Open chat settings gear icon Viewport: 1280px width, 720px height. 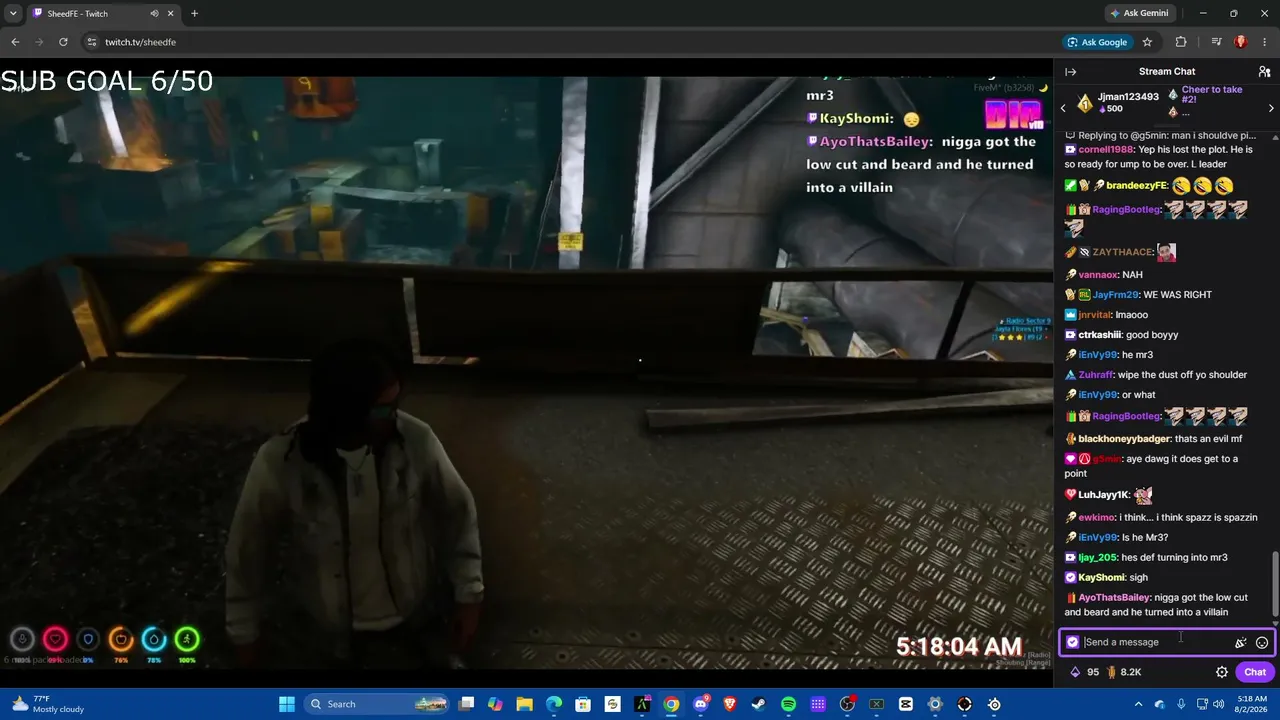1221,672
